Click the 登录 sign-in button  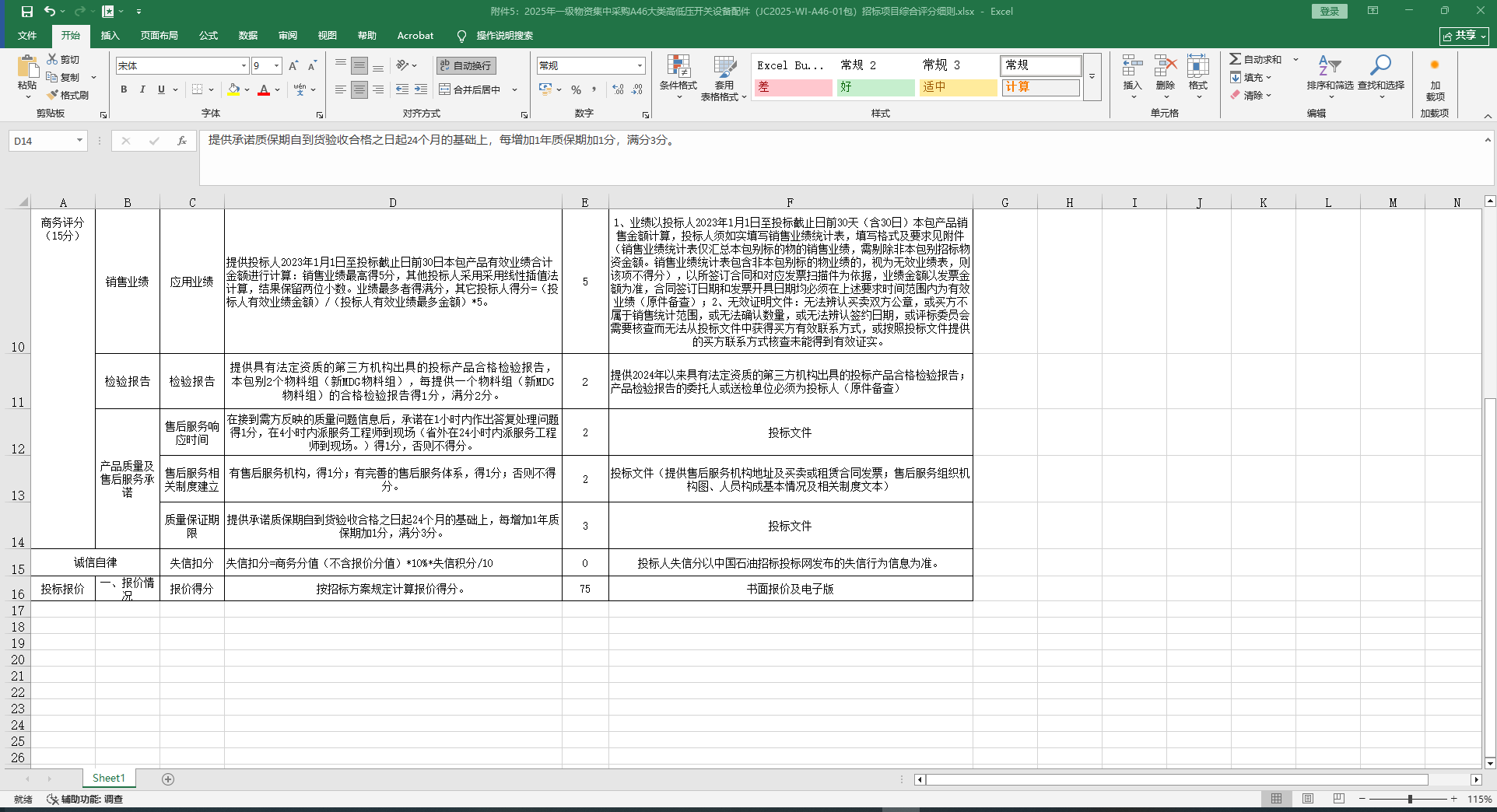1329,12
